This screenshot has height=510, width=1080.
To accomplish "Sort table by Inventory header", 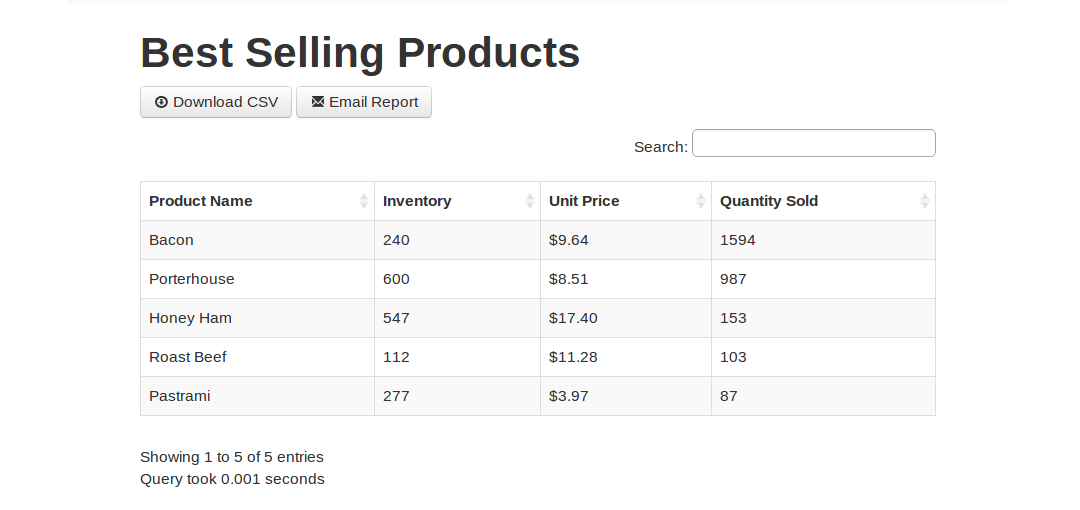I will click(417, 201).
